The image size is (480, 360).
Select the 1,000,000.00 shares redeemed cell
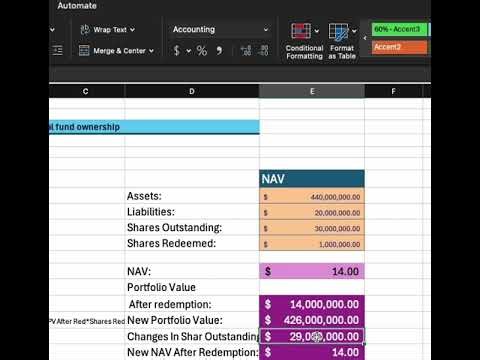click(312, 243)
